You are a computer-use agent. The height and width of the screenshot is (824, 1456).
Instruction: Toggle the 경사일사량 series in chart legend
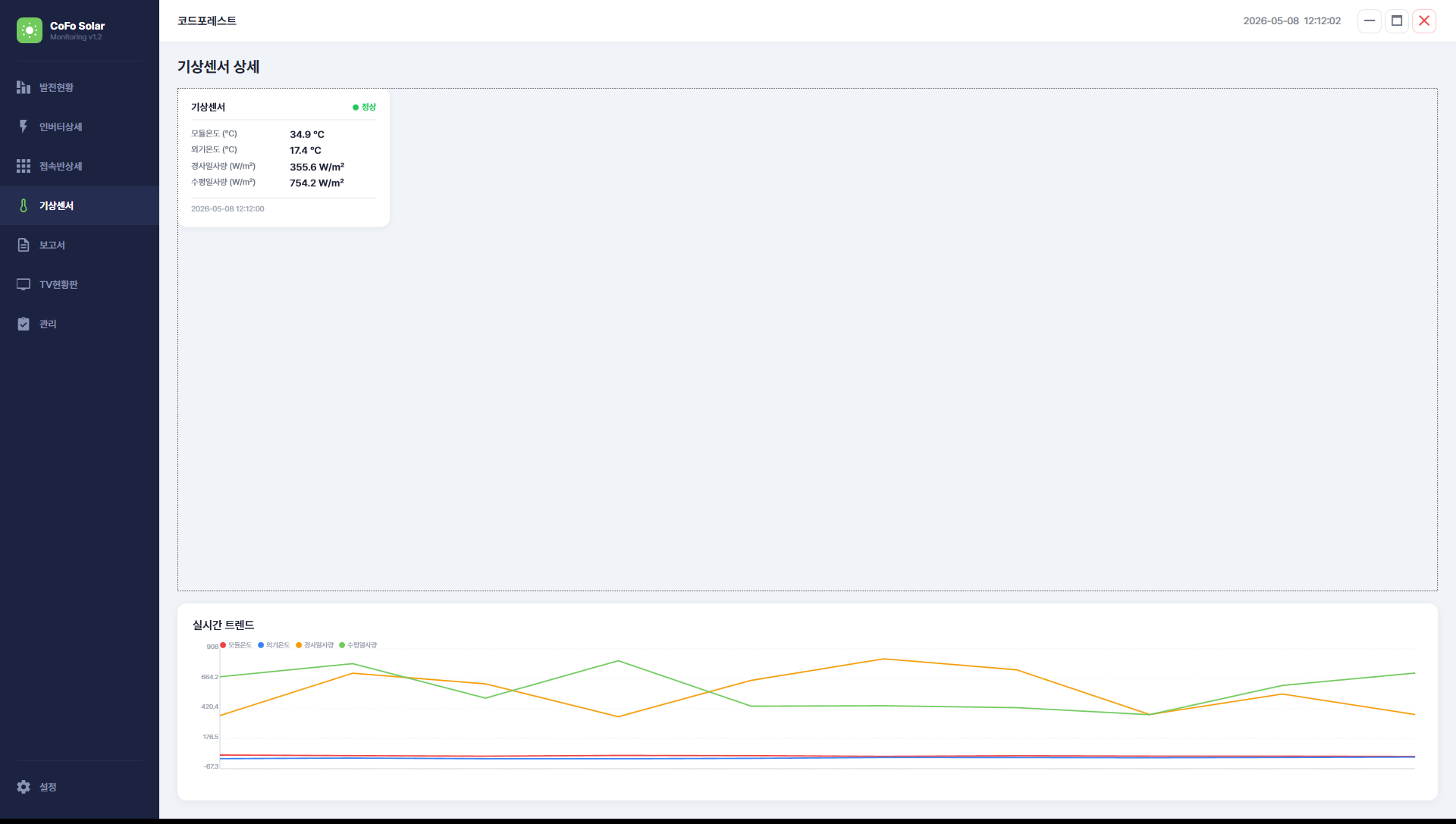coord(315,645)
